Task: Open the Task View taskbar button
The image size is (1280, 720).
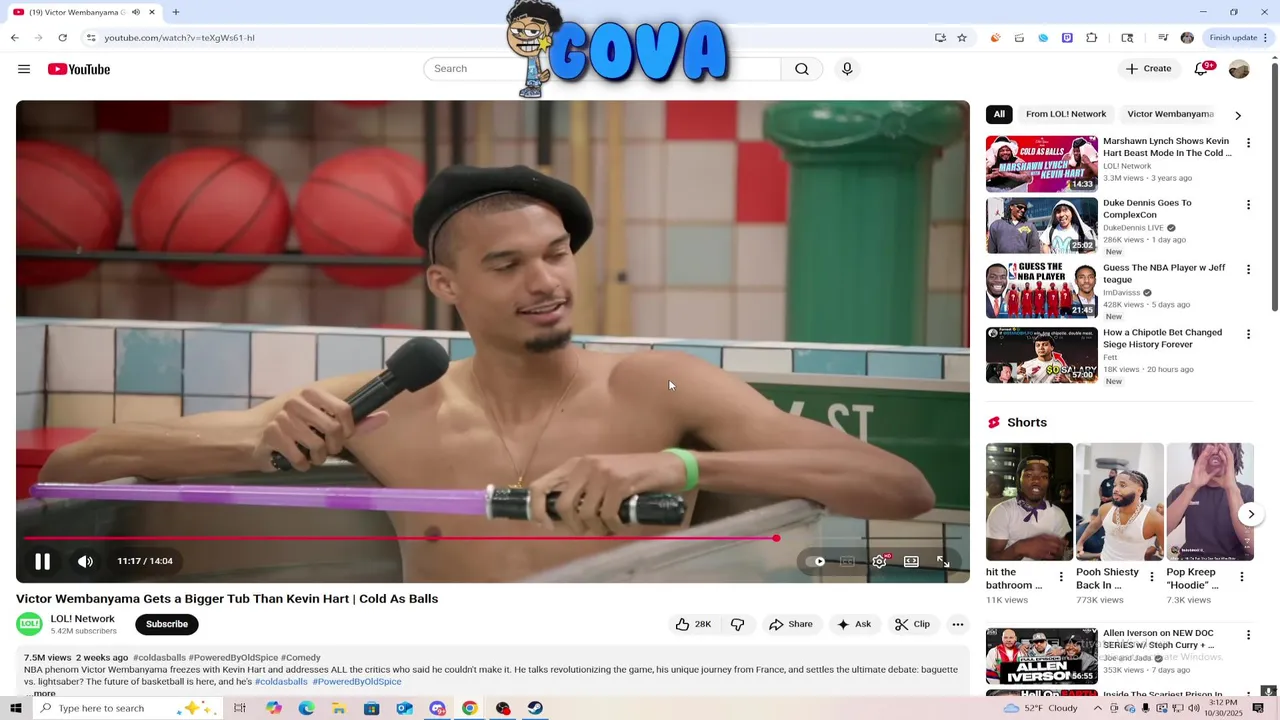Action: [x=240, y=708]
